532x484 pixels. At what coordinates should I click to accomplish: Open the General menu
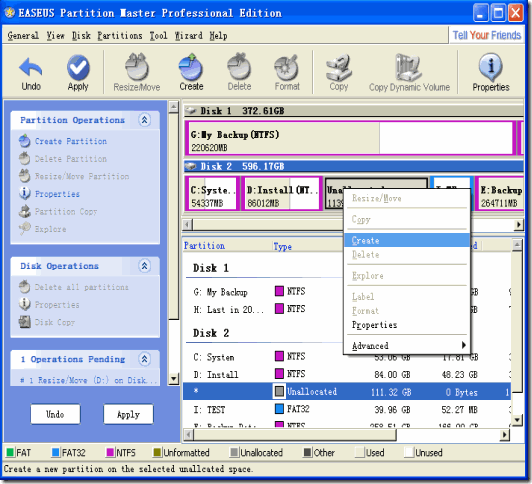(23, 36)
